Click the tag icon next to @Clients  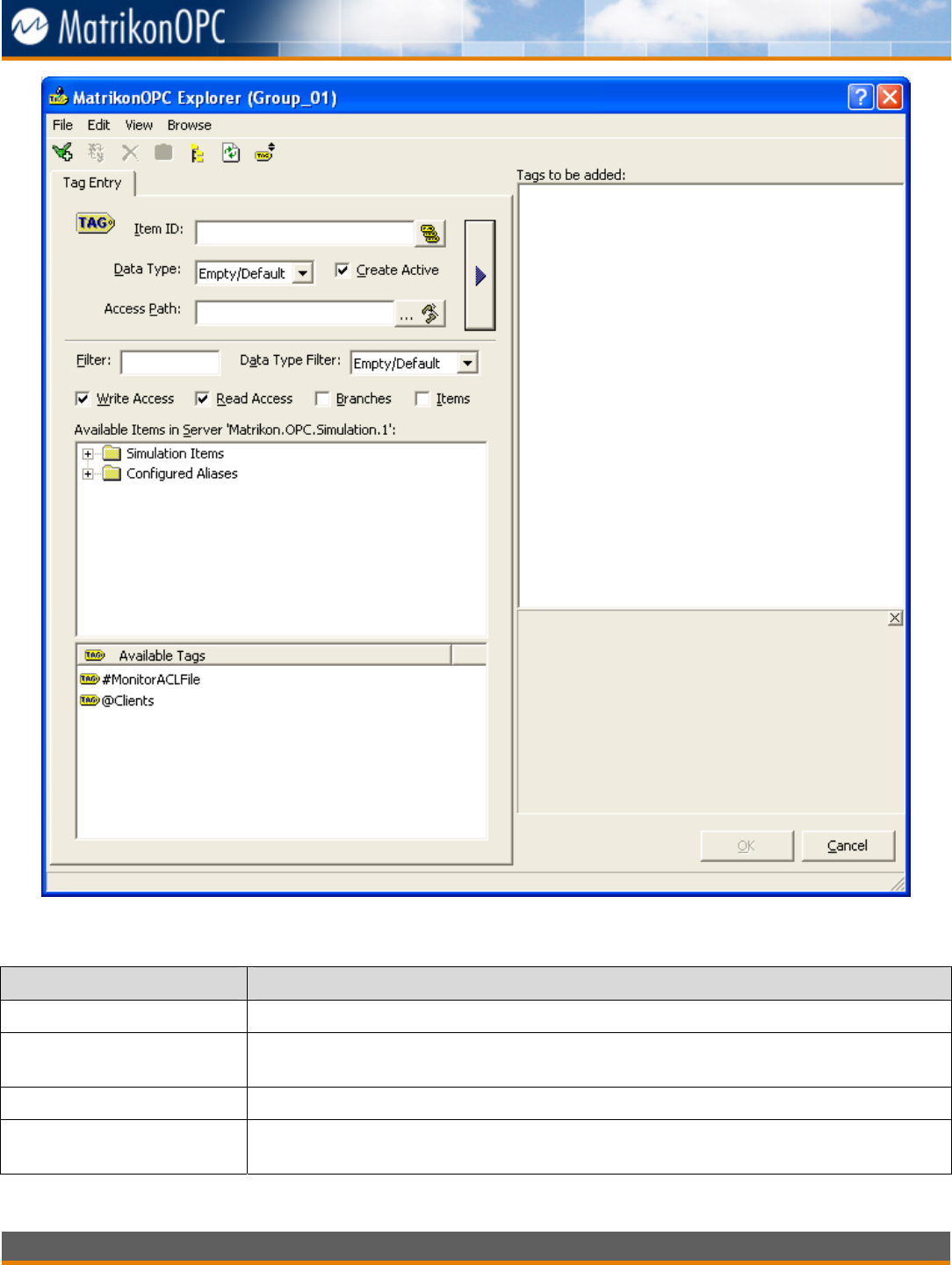click(x=90, y=700)
